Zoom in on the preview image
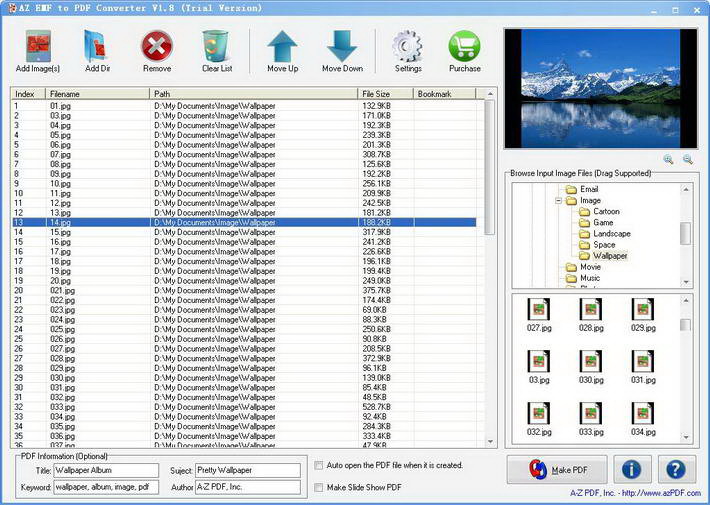Screen dimensions: 710x505 668,159
